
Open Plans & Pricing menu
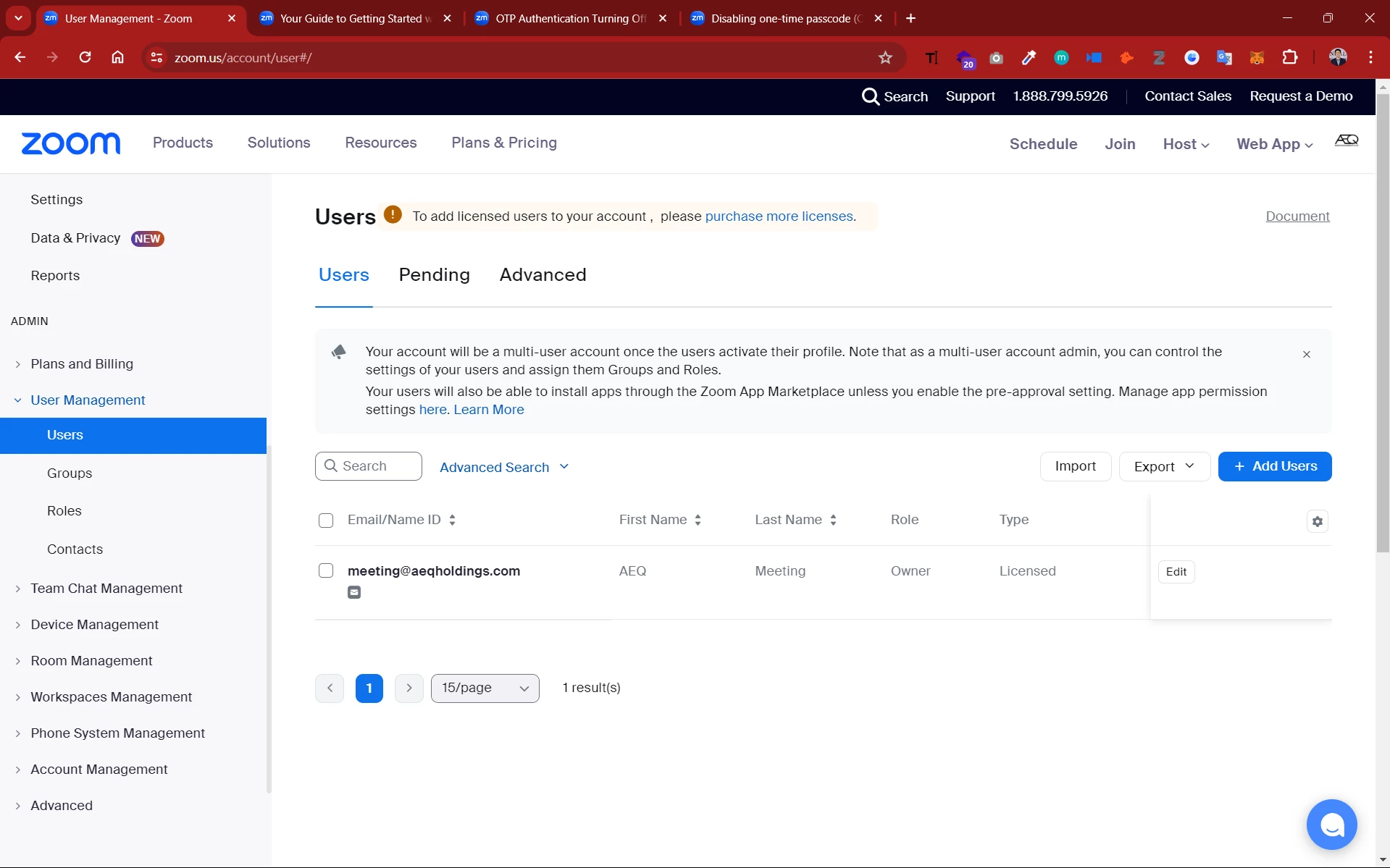point(504,143)
